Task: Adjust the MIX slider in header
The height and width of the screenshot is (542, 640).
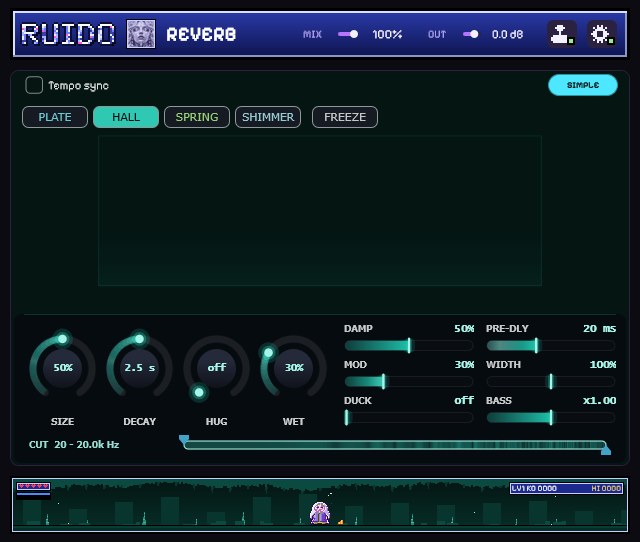Action: tap(348, 34)
